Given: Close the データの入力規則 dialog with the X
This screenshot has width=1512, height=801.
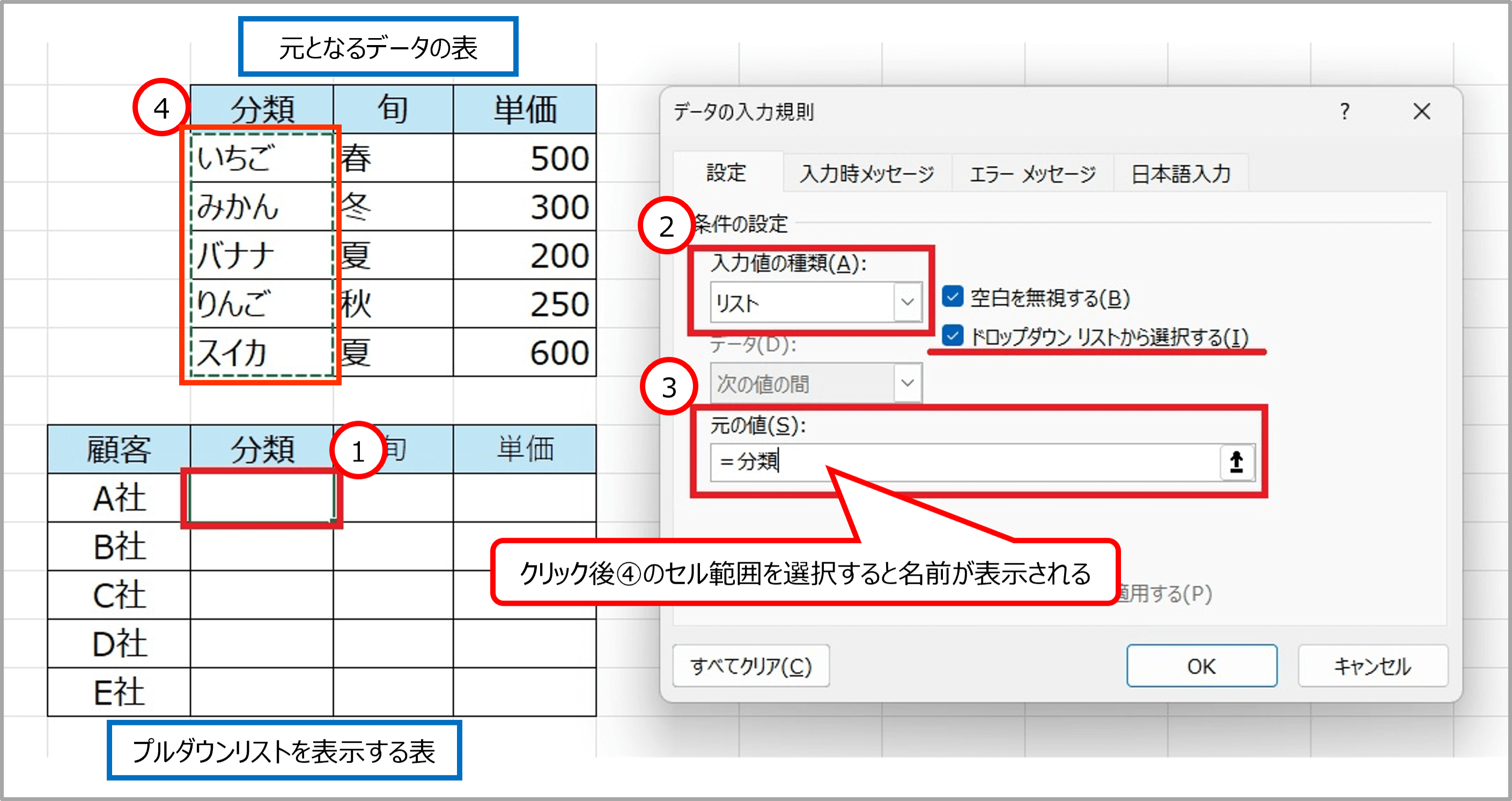Looking at the screenshot, I should (x=1421, y=111).
